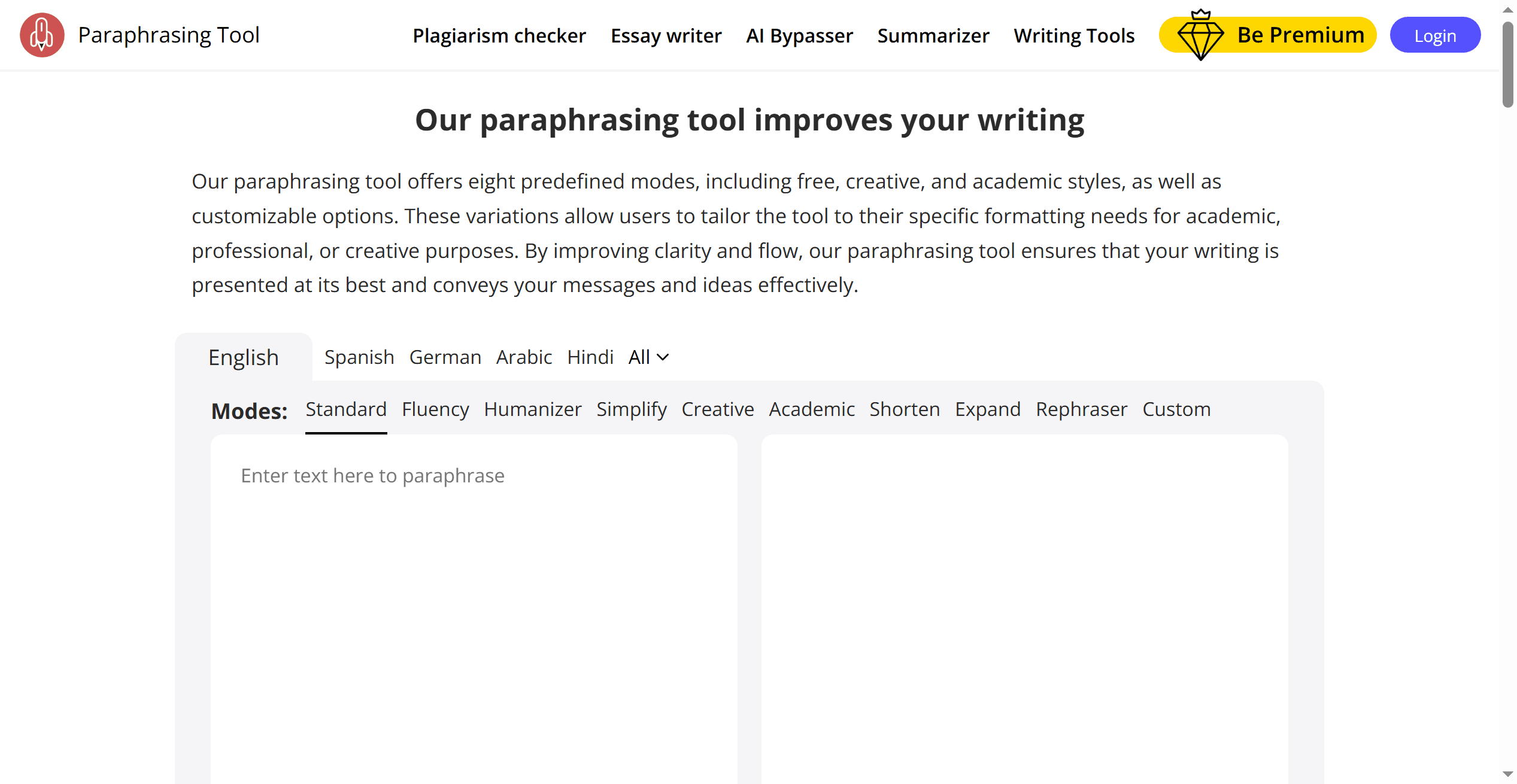Switch to Fluency mode
Viewport: 1517px width, 784px height.
pyautogui.click(x=435, y=409)
